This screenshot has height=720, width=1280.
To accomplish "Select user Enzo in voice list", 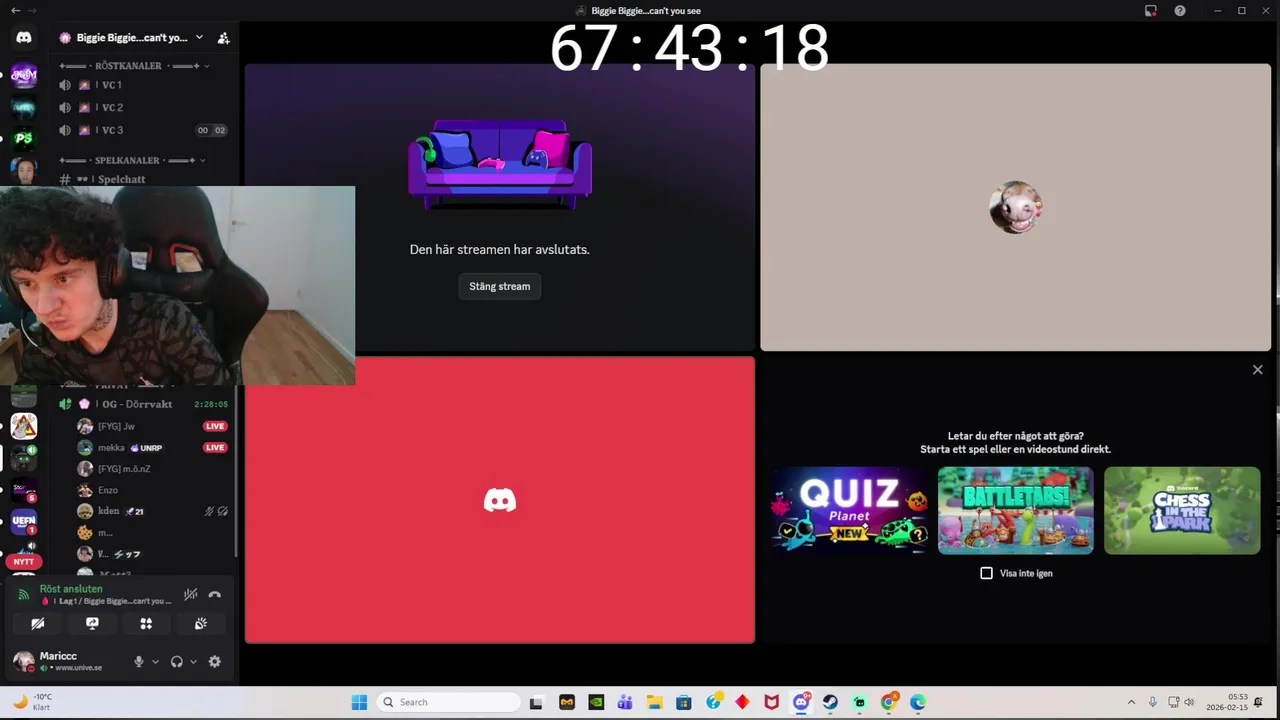I will [x=153, y=490].
